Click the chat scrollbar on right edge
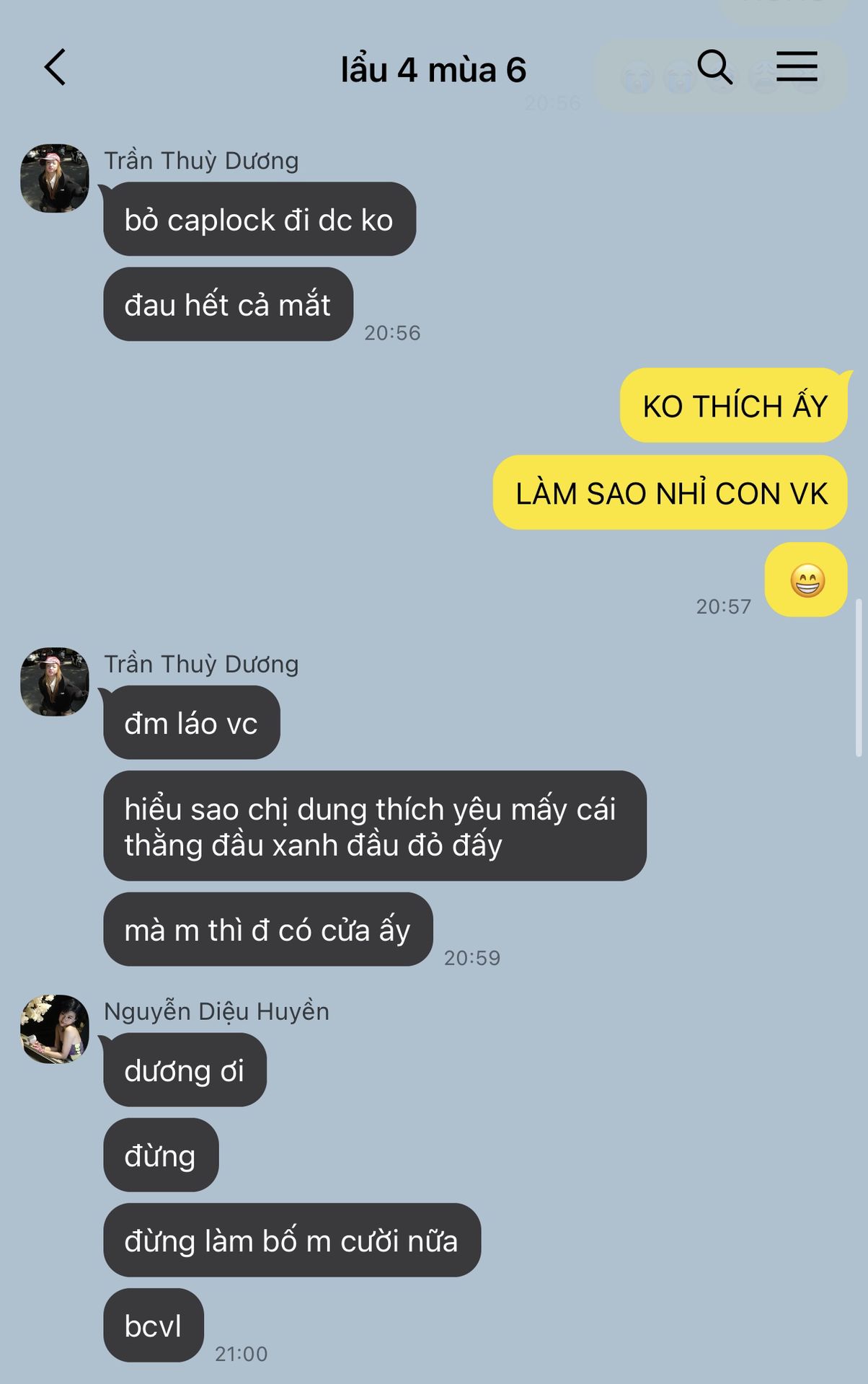Image resolution: width=868 pixels, height=1384 pixels. (858, 678)
